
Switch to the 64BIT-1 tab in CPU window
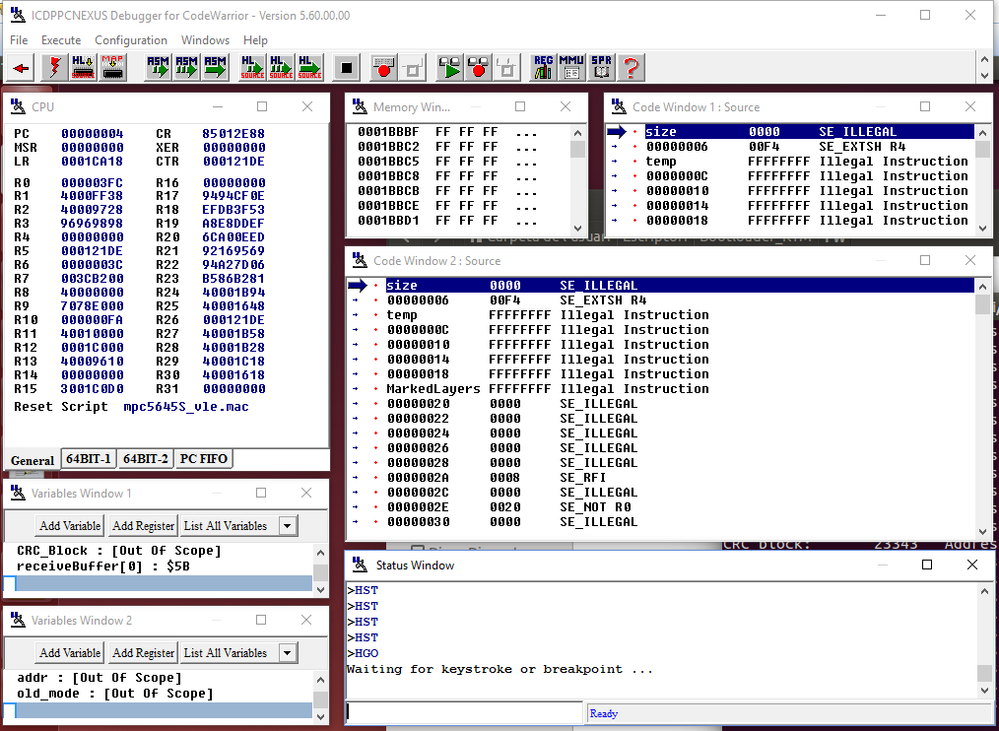coord(89,459)
